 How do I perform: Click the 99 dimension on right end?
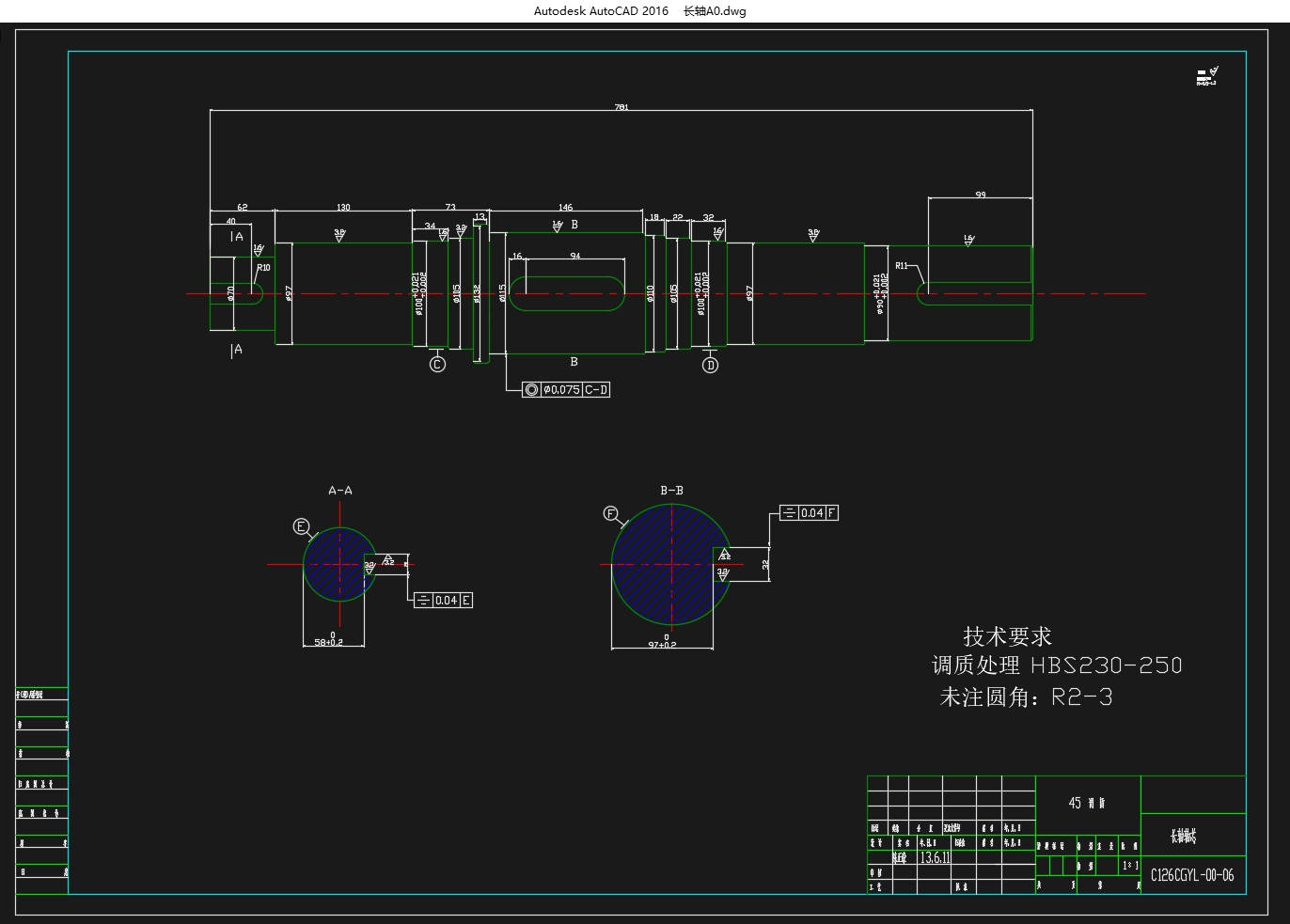[981, 195]
